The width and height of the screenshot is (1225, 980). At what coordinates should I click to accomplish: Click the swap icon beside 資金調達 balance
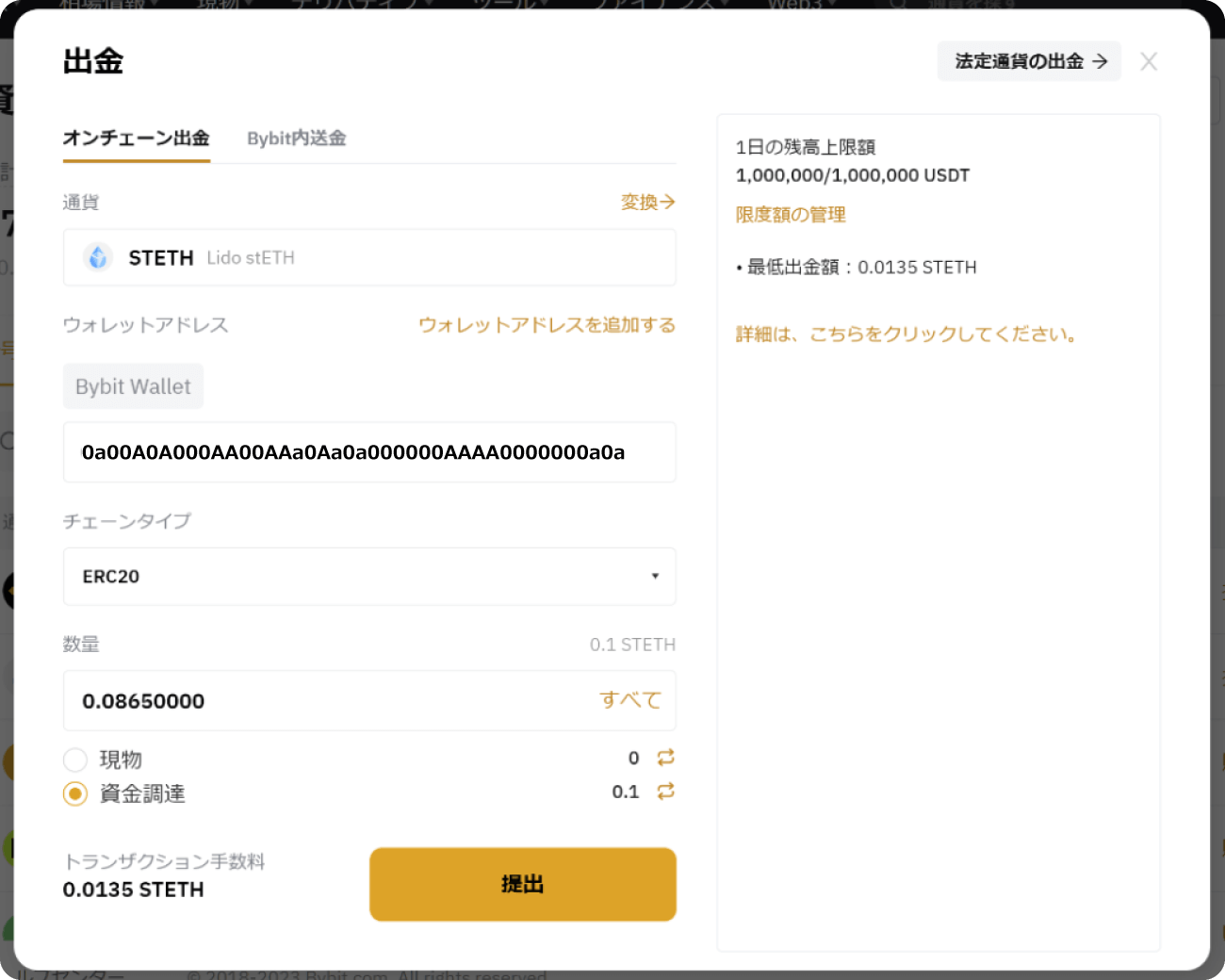click(x=665, y=792)
